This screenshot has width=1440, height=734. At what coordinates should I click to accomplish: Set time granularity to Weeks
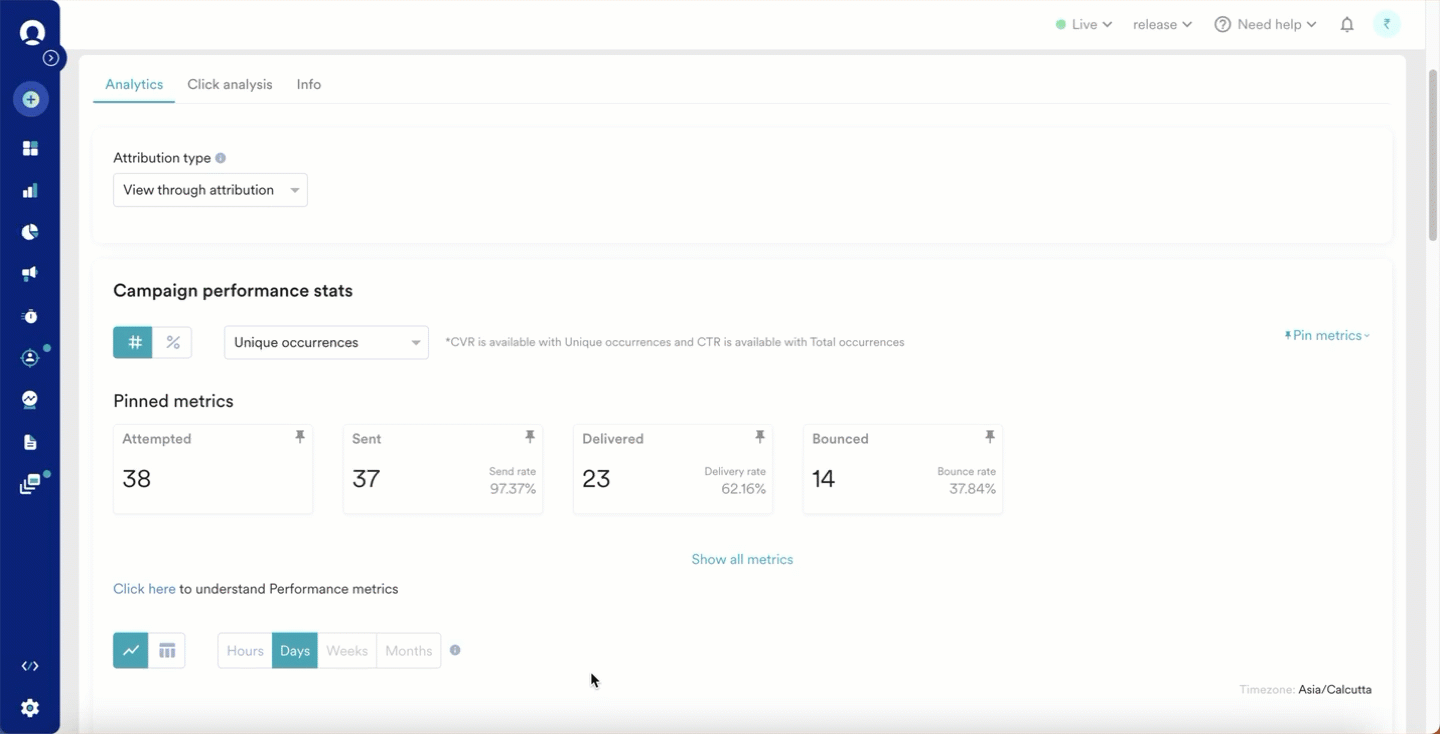point(347,650)
